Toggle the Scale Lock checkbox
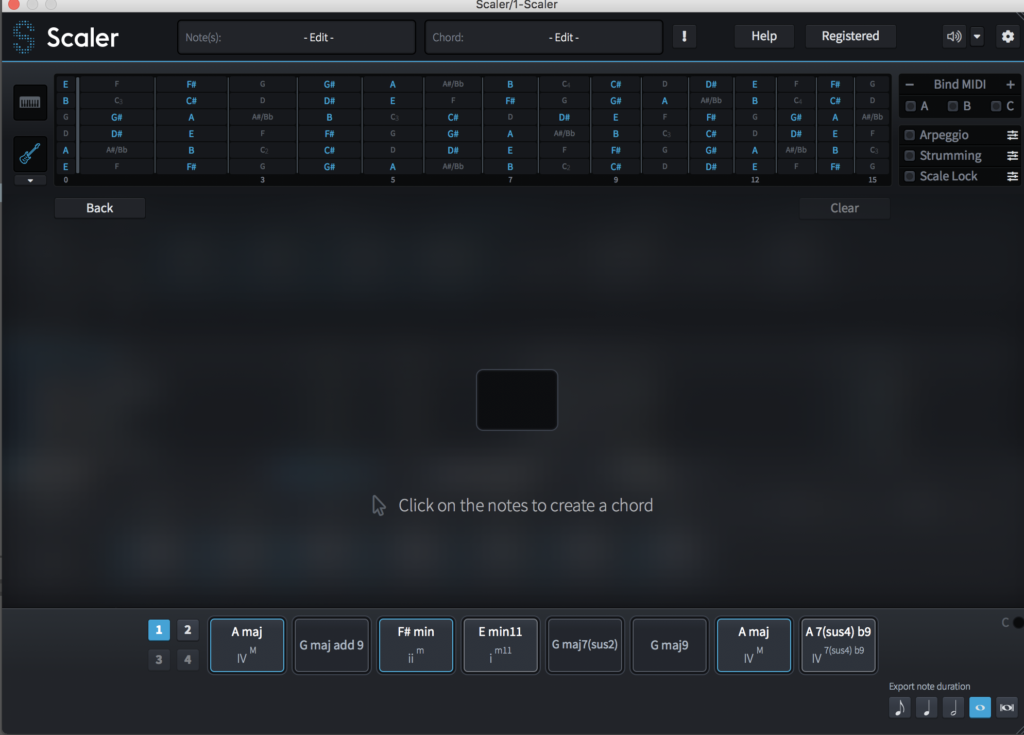 click(909, 176)
